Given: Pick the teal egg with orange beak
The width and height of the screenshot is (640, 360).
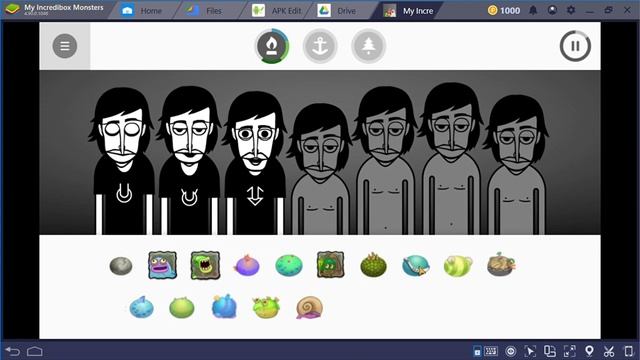Looking at the screenshot, I should pos(416,266).
